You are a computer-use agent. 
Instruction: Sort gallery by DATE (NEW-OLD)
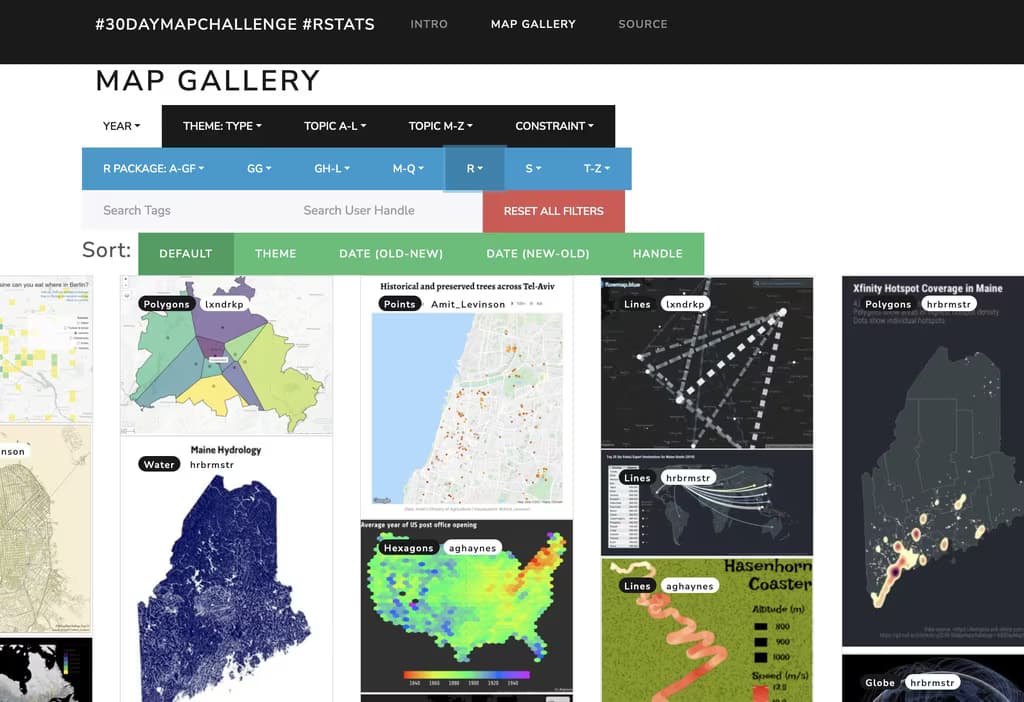(537, 253)
